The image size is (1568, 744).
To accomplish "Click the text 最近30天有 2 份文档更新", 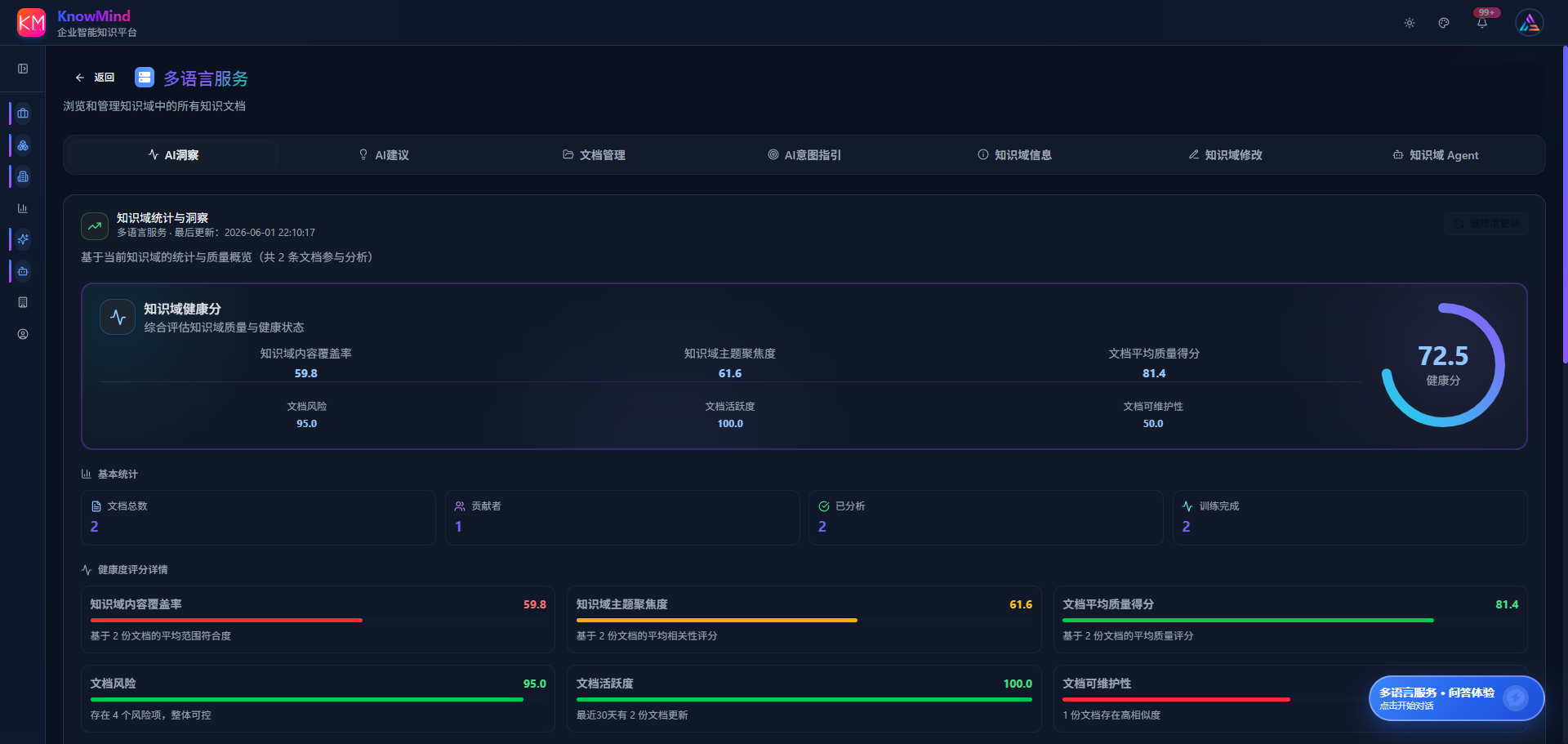I will pyautogui.click(x=632, y=715).
